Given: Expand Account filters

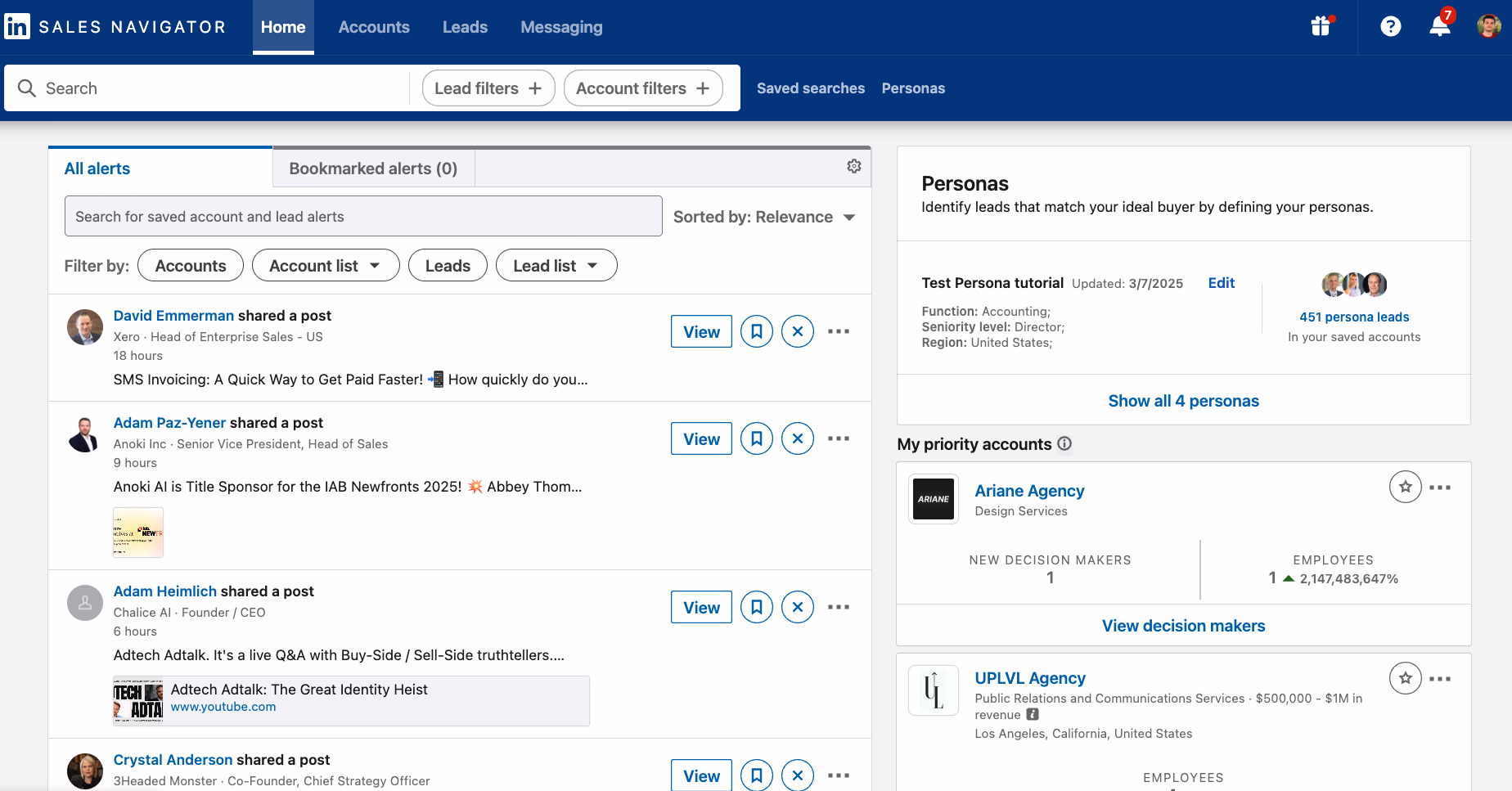Looking at the screenshot, I should (643, 88).
